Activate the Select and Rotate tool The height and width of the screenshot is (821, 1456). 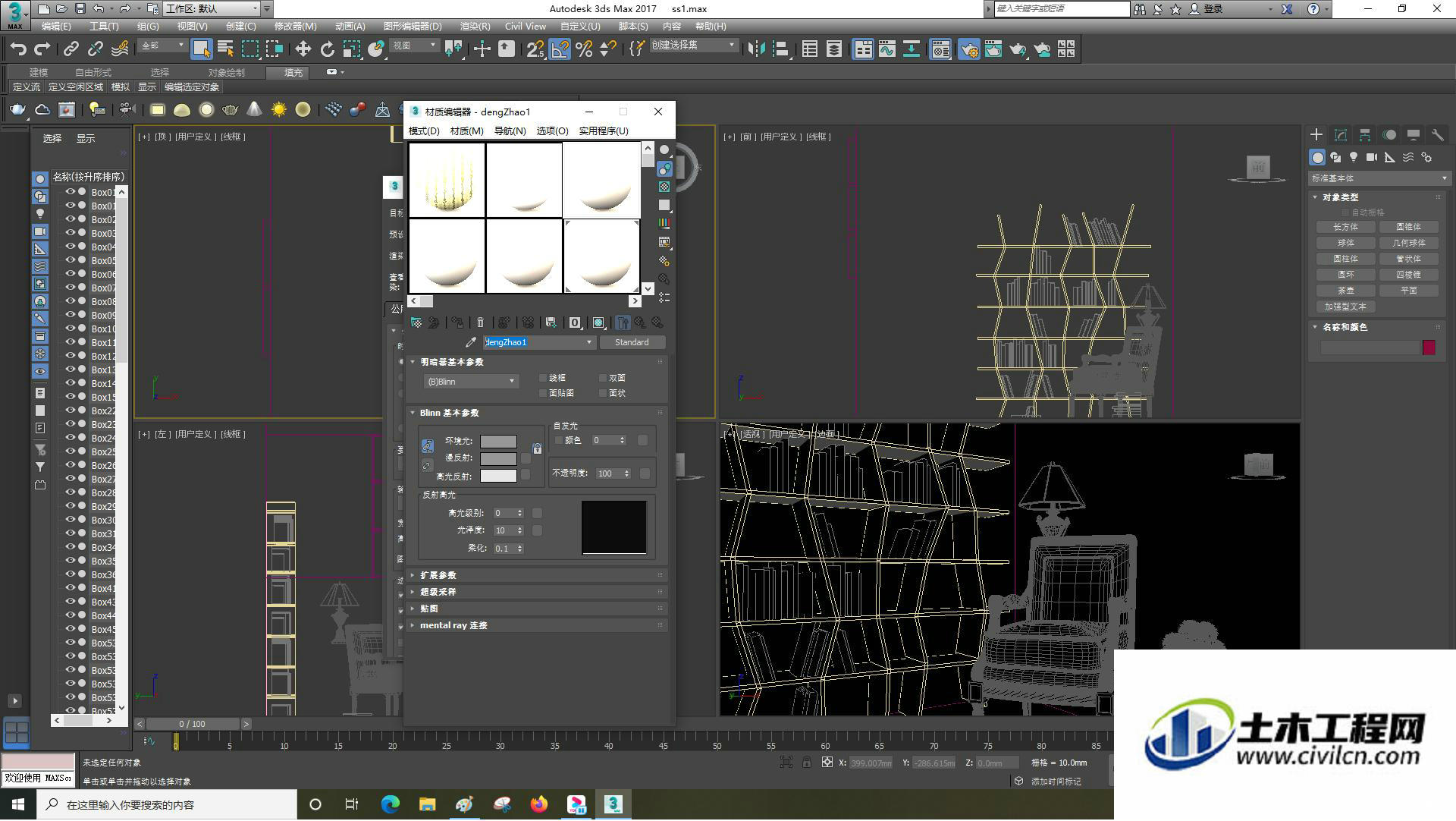327,49
